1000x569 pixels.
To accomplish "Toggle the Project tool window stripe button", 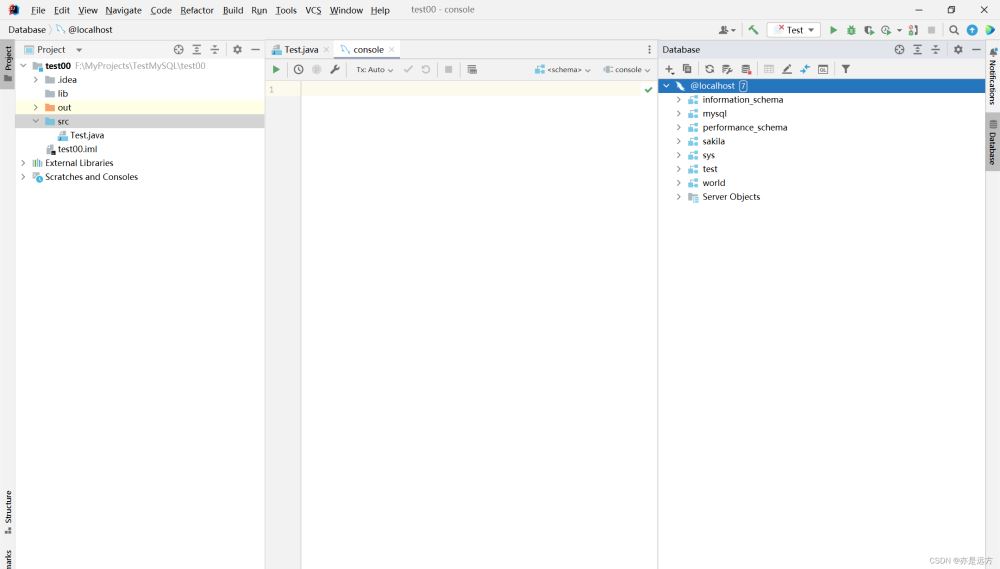I will [8, 62].
